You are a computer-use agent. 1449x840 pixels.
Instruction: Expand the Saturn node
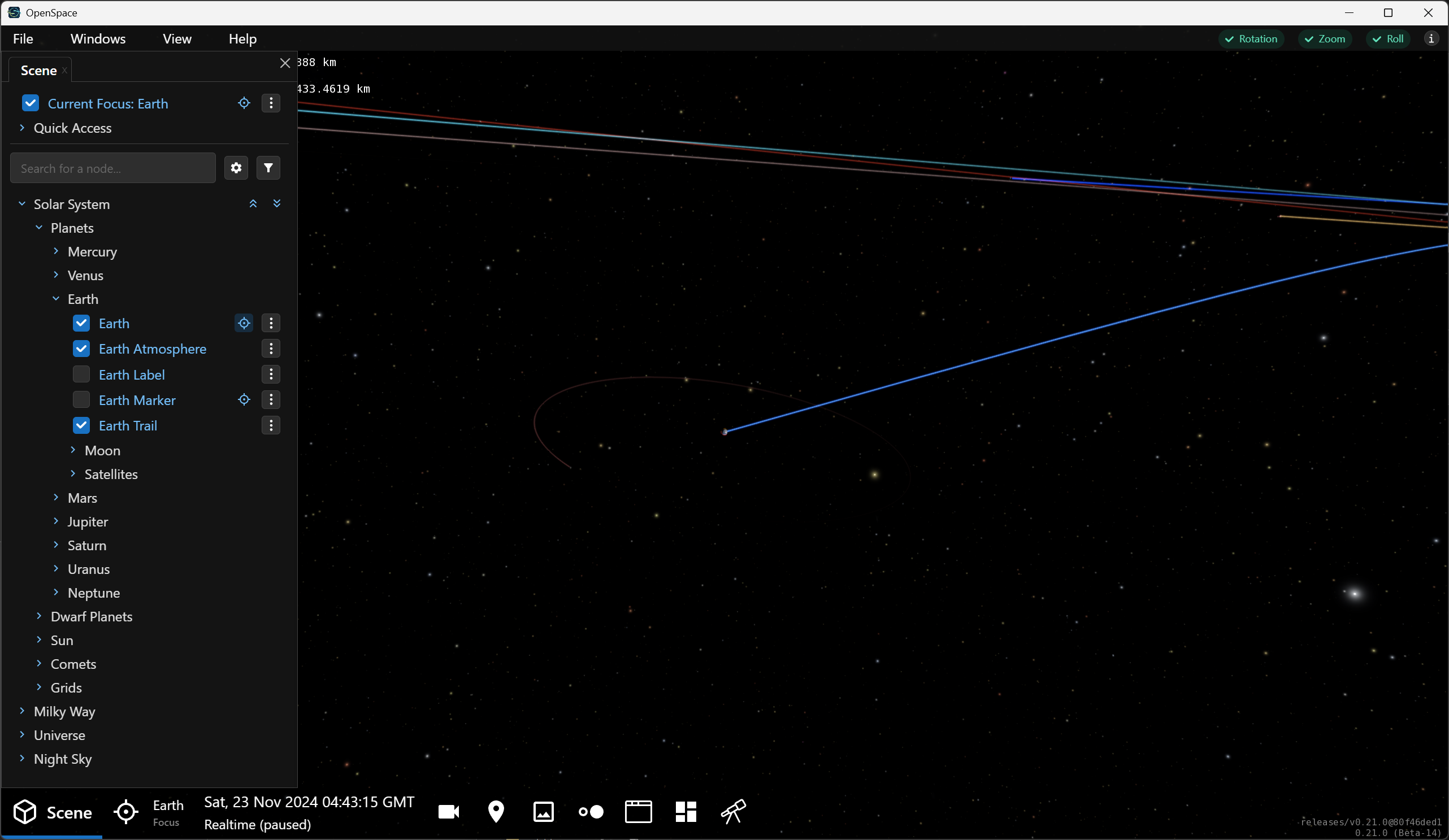(56, 545)
